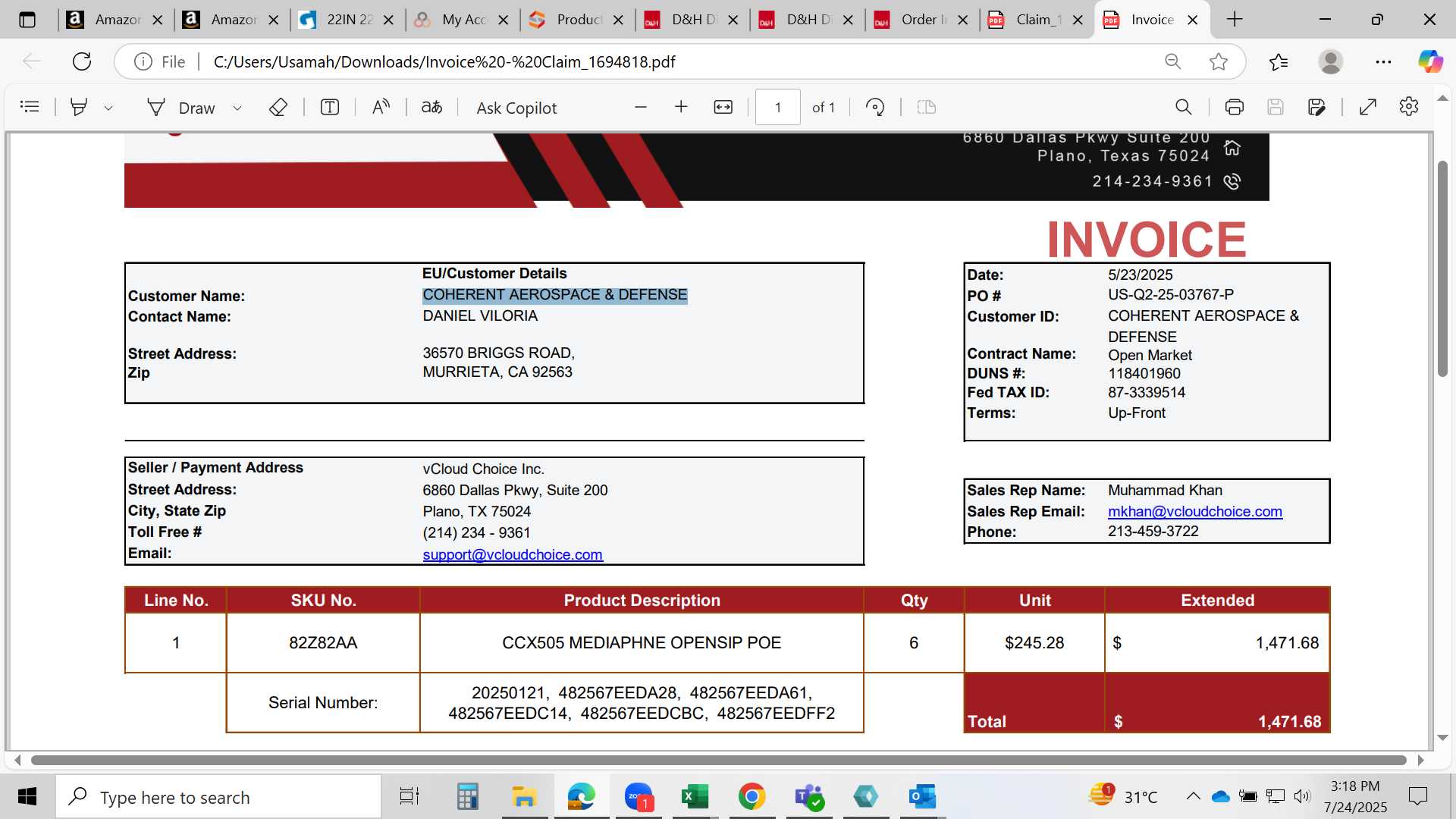The width and height of the screenshot is (1456, 819).
Task: Click Ask Copilot in PDF toolbar
Action: pos(516,108)
